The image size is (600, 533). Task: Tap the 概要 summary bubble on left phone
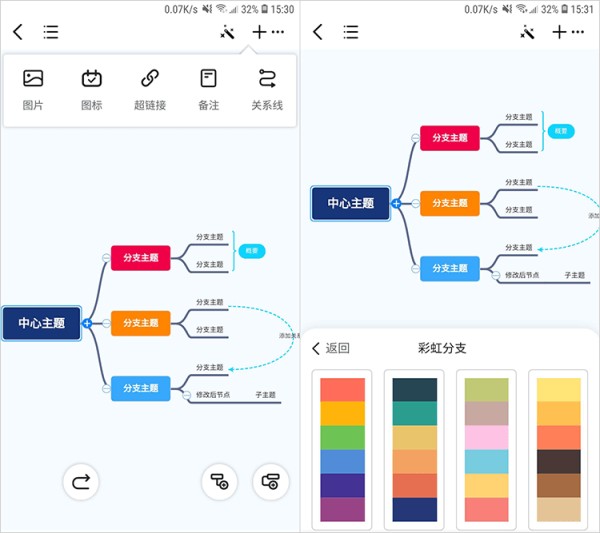(252, 251)
